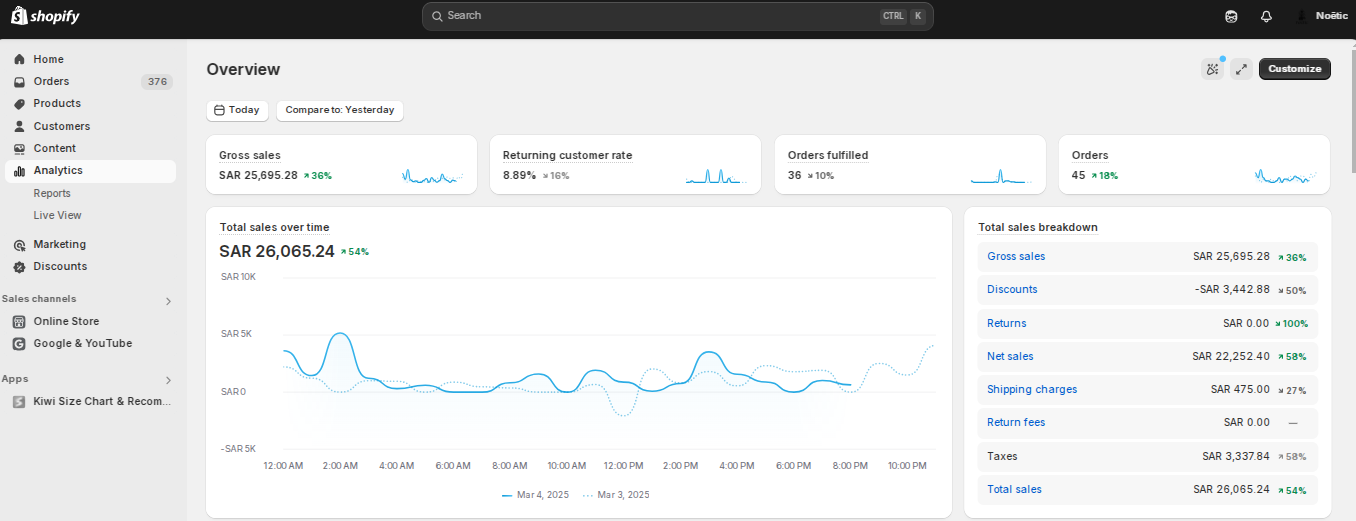1356x521 pixels.
Task: Click the Shopify logo in the top bar
Action: (45, 16)
